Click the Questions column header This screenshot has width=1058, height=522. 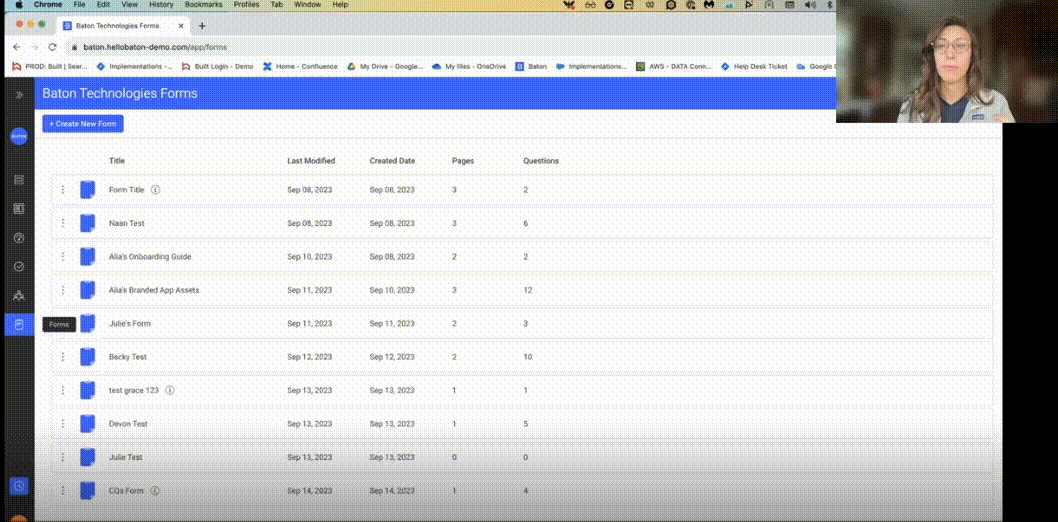point(540,161)
